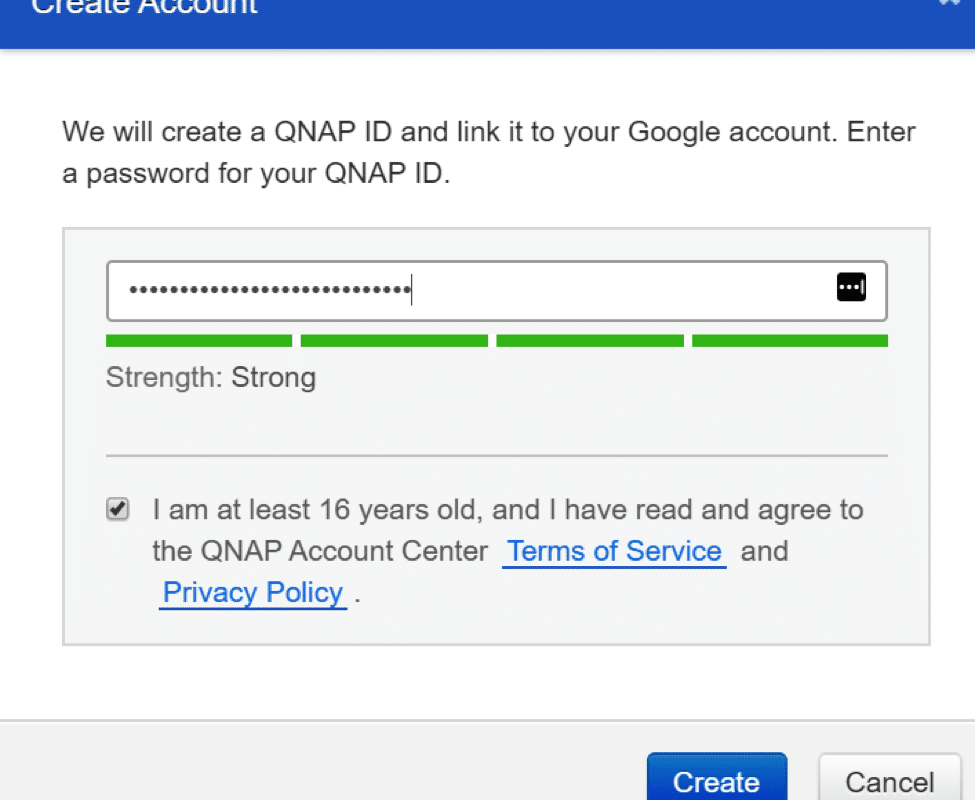Cancel the account creation
This screenshot has width=975, height=800.
coord(890,778)
